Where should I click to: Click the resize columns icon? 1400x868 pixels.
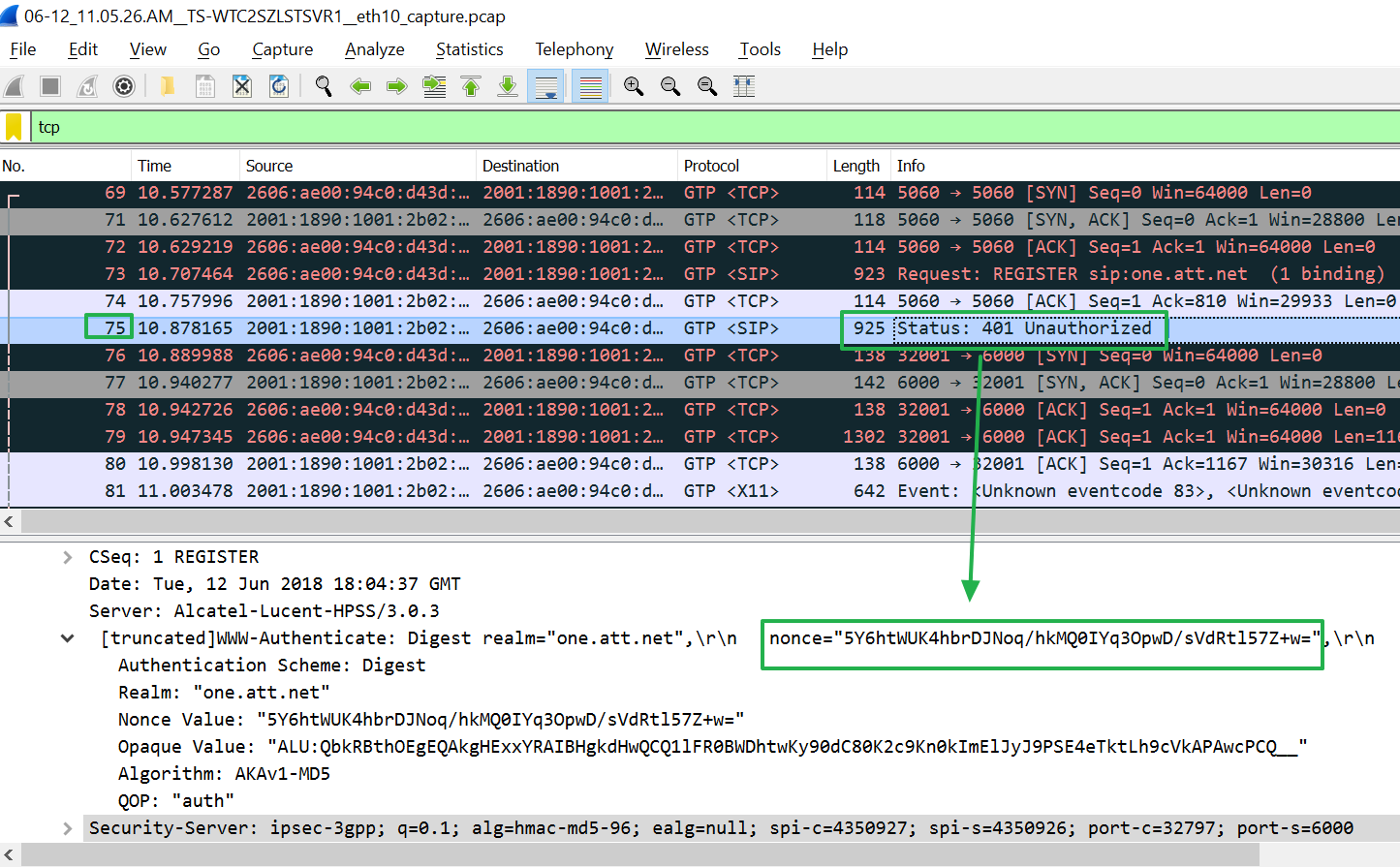(744, 86)
